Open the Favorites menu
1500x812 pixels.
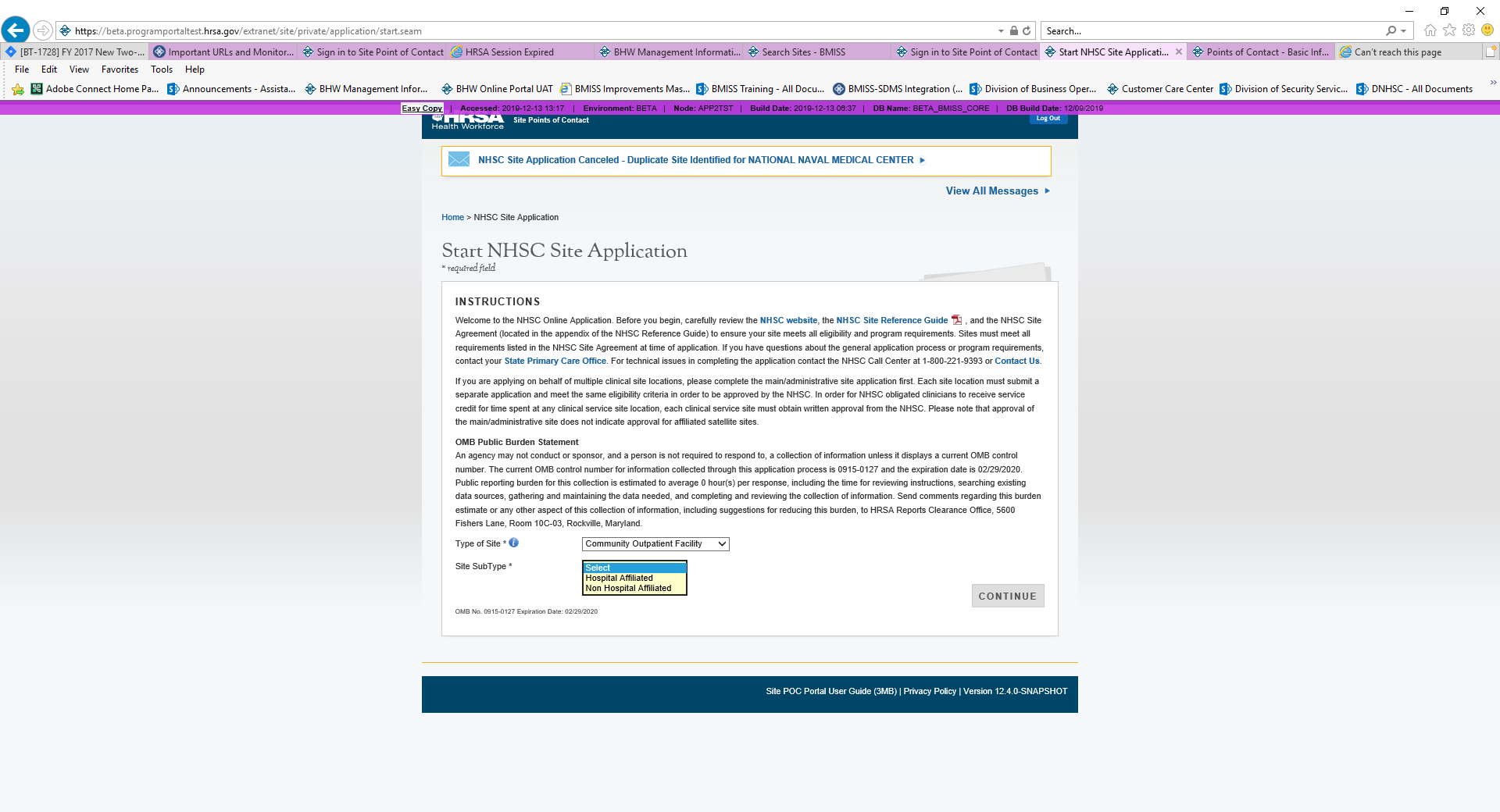pos(120,69)
